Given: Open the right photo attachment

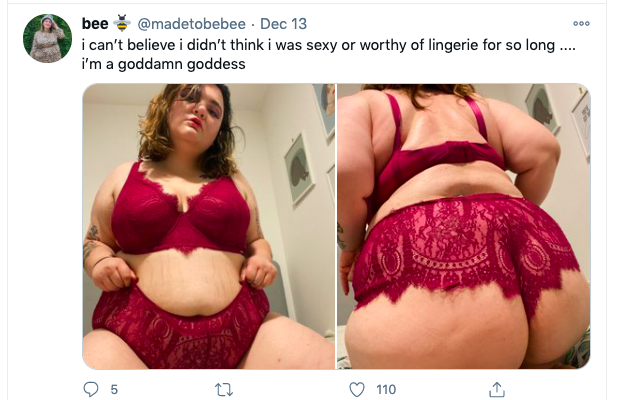Looking at the screenshot, I should tap(464, 226).
